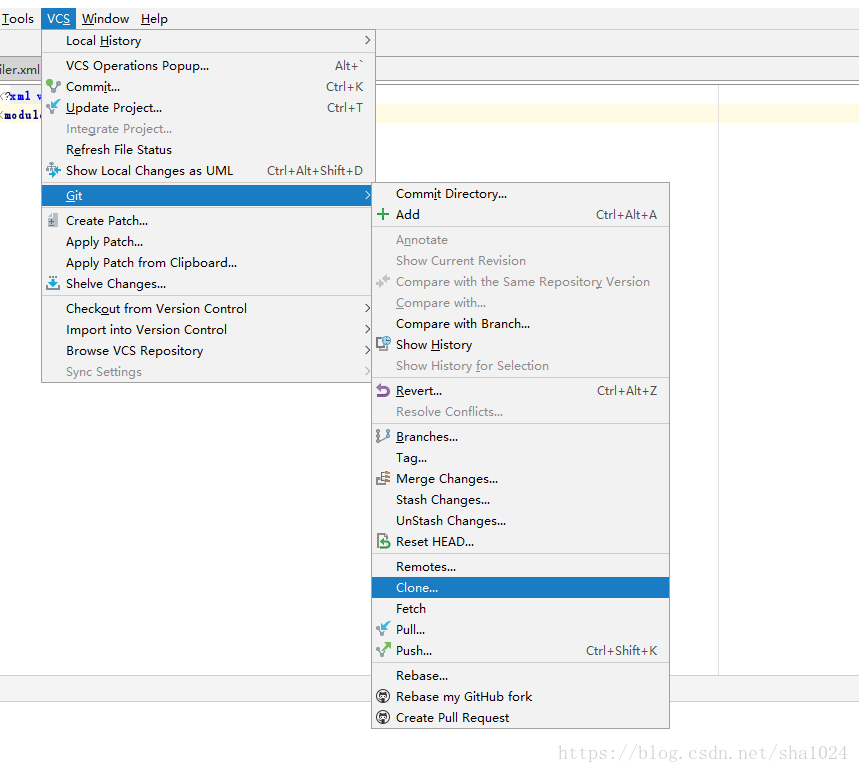Click the Pull arrow icon
This screenshot has width=859, height=773.
pyautogui.click(x=383, y=629)
